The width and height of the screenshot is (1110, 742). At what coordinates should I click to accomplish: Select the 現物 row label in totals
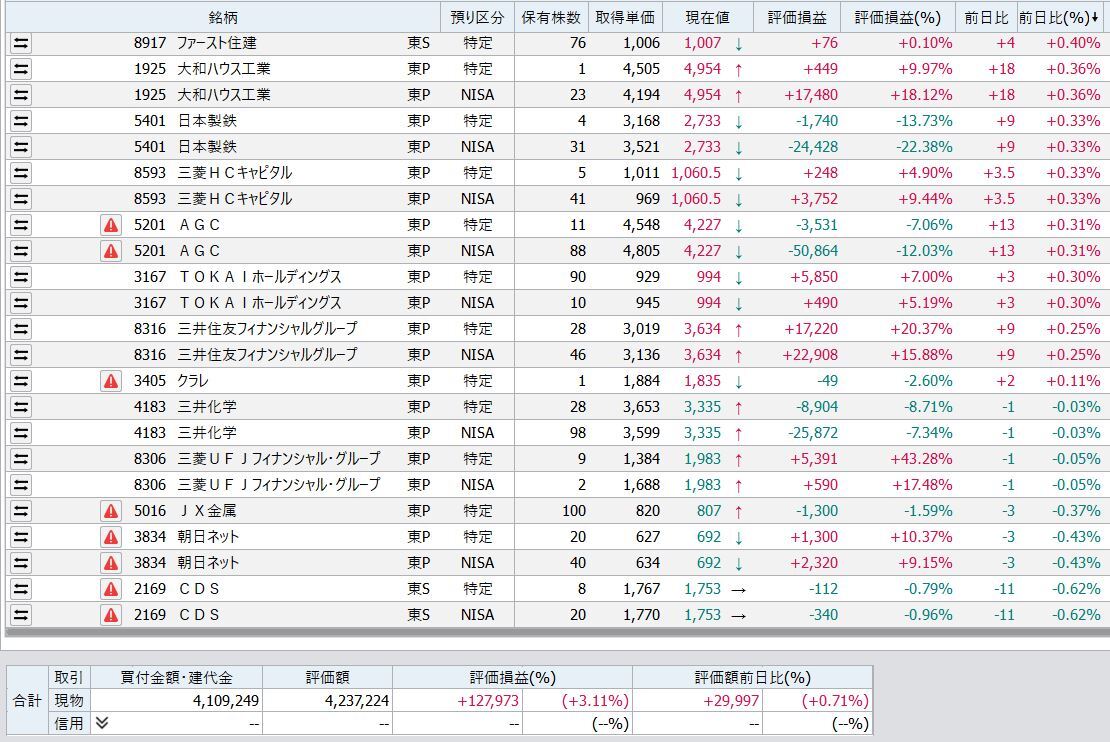click(x=69, y=701)
